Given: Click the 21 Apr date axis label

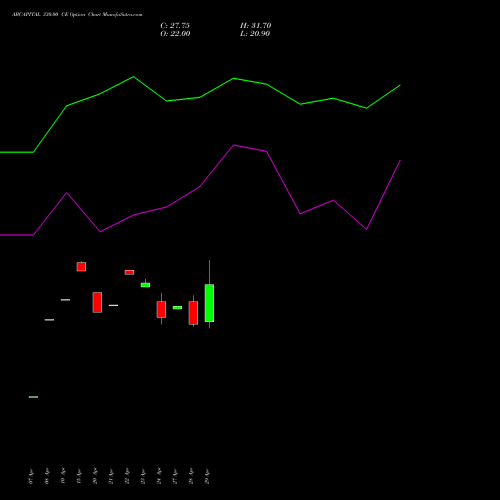Looking at the screenshot, I should click(111, 477).
